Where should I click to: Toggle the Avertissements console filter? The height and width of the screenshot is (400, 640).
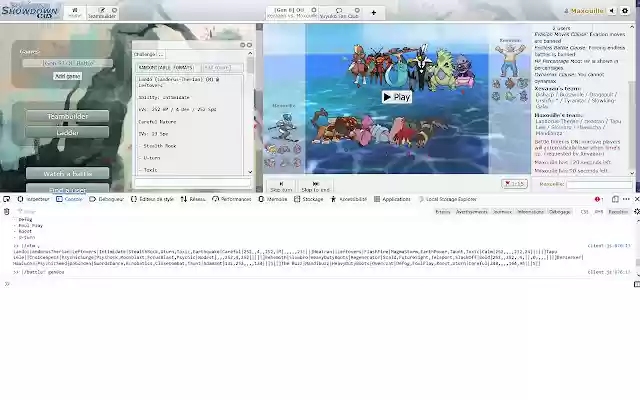(x=471, y=212)
